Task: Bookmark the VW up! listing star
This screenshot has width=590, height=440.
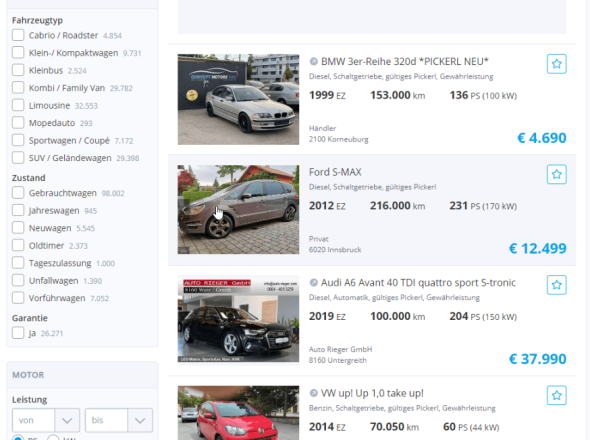Action: 557,395
